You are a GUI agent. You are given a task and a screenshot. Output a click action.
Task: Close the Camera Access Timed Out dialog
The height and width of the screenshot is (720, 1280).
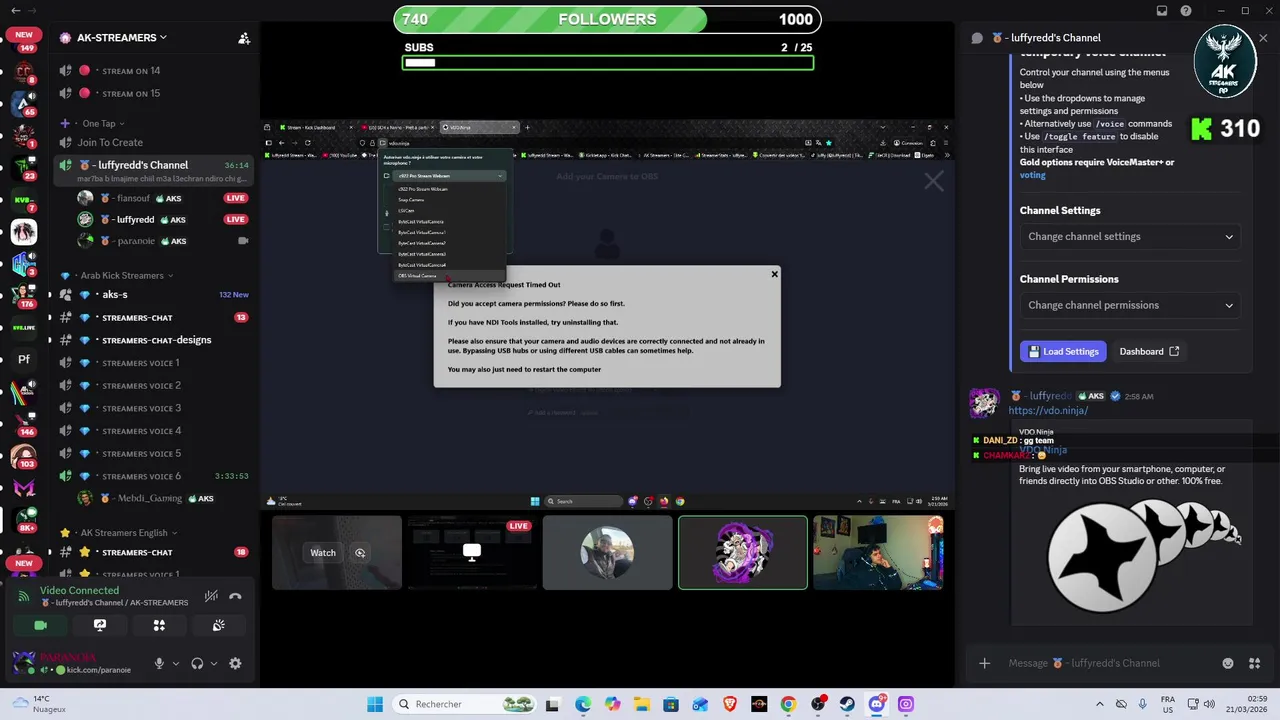pos(774,274)
